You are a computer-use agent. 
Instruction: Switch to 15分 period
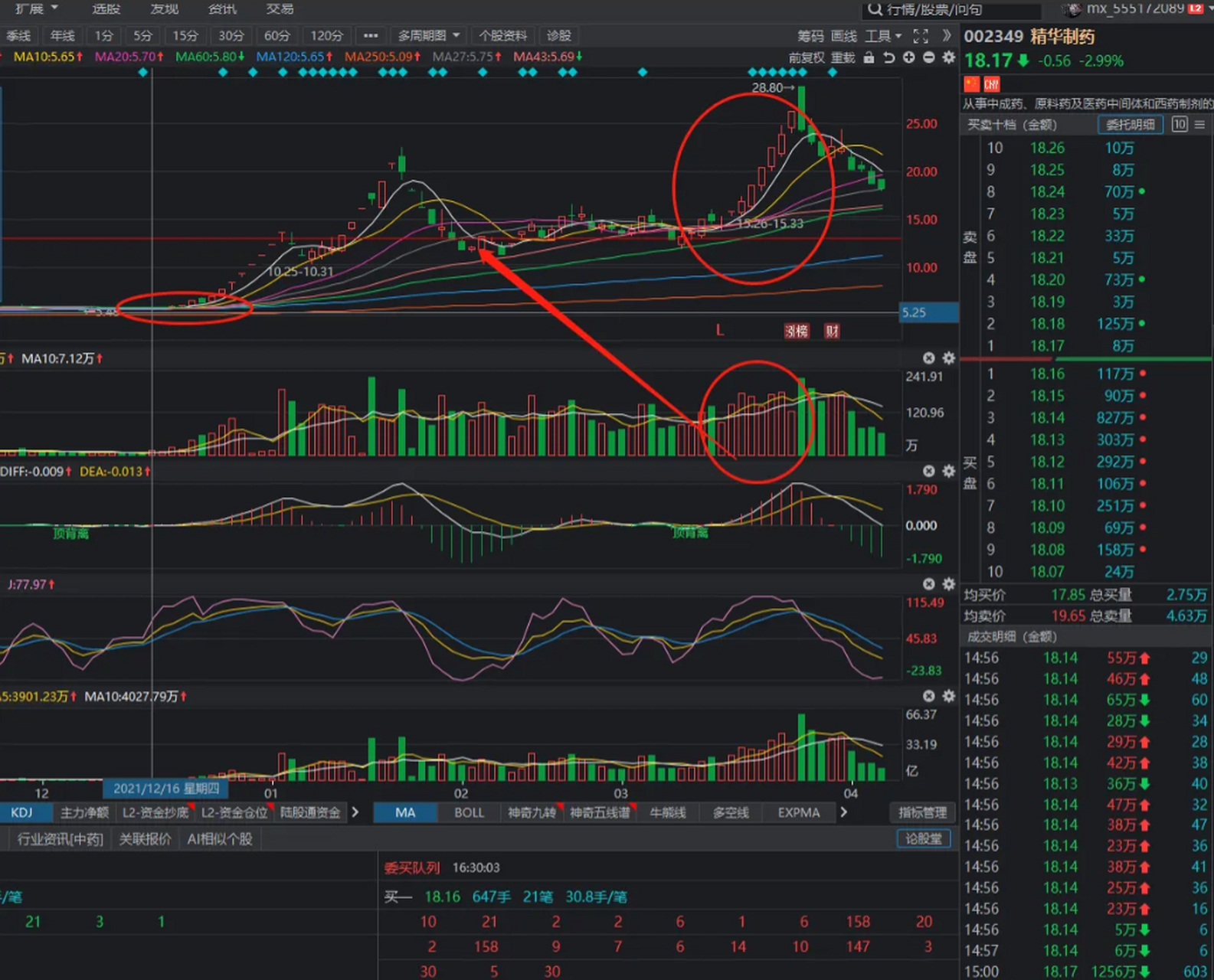point(185,36)
